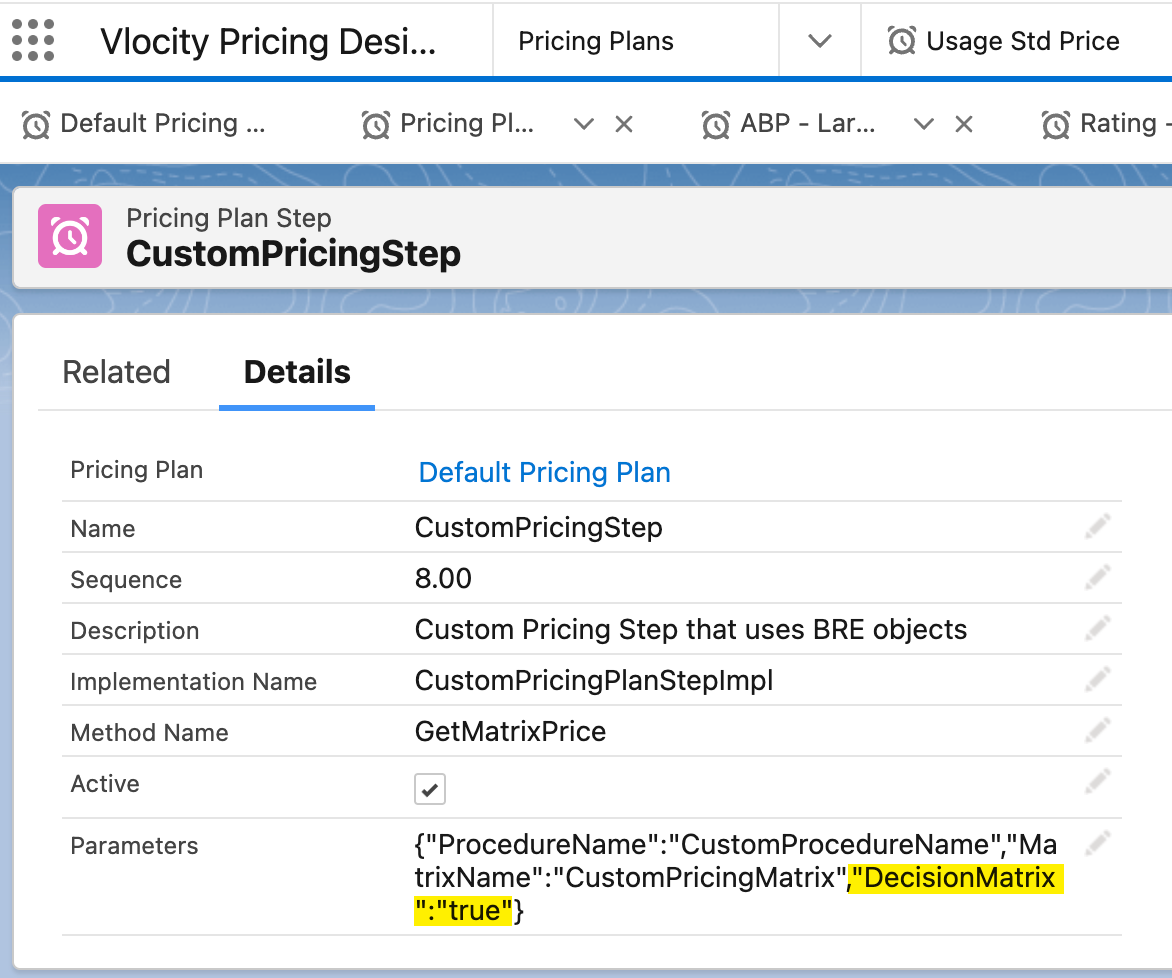This screenshot has width=1172, height=978.
Task: Edit Implementation Name pencil icon
Action: tap(1097, 680)
